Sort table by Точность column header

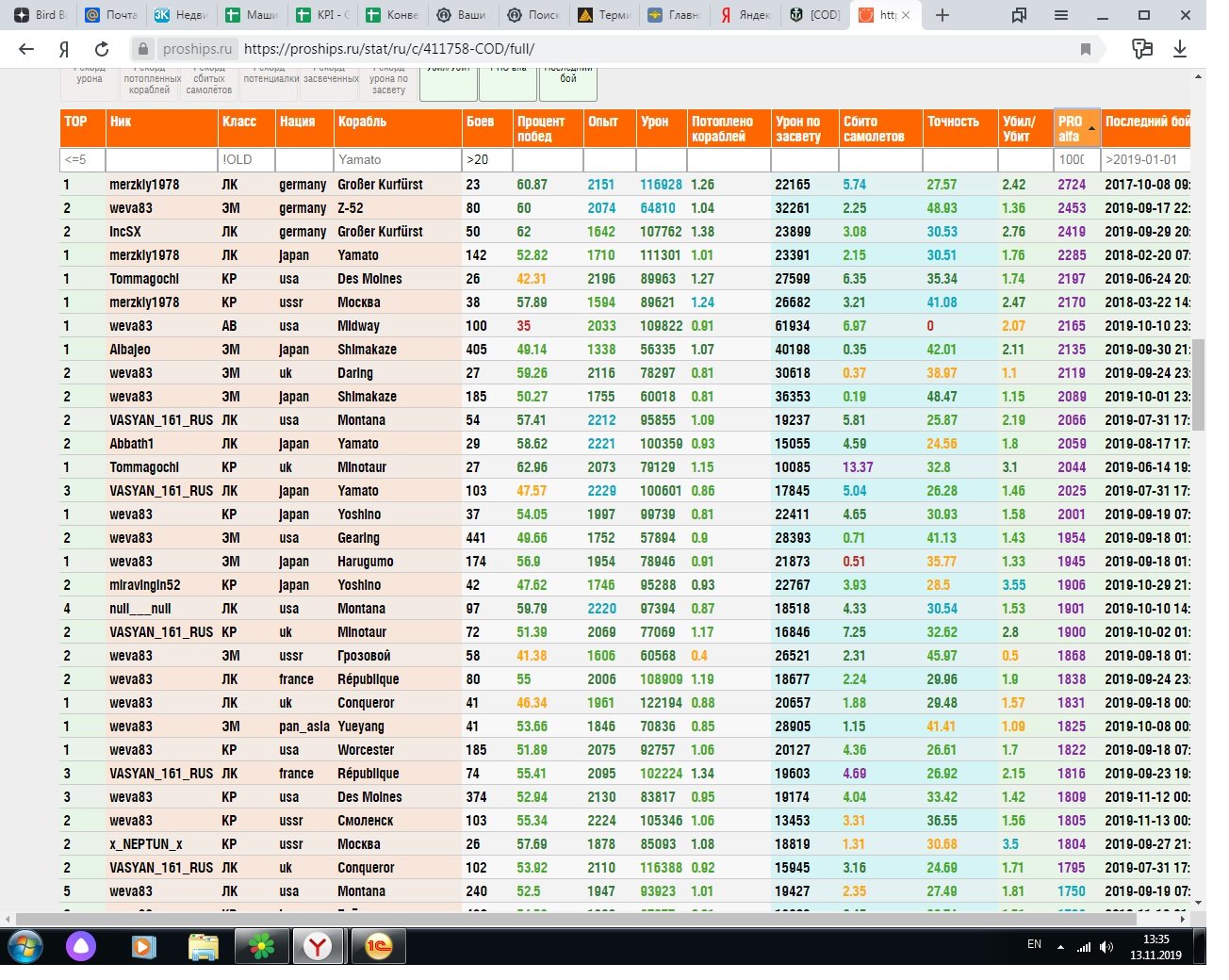coord(959,128)
